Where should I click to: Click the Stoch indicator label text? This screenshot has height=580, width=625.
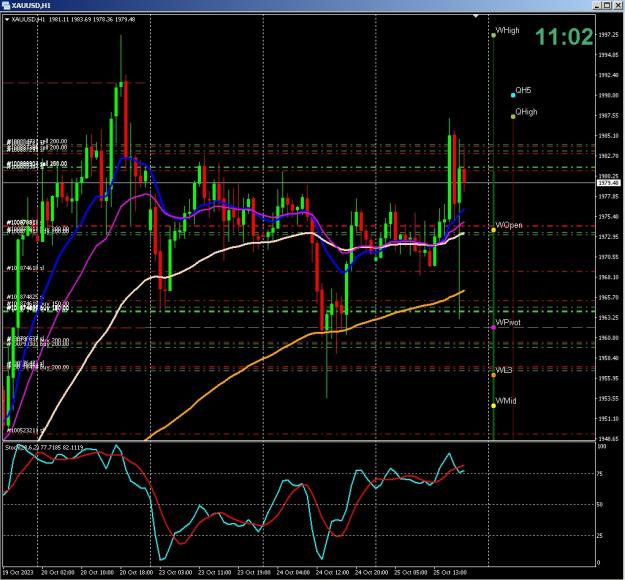[x=44, y=448]
